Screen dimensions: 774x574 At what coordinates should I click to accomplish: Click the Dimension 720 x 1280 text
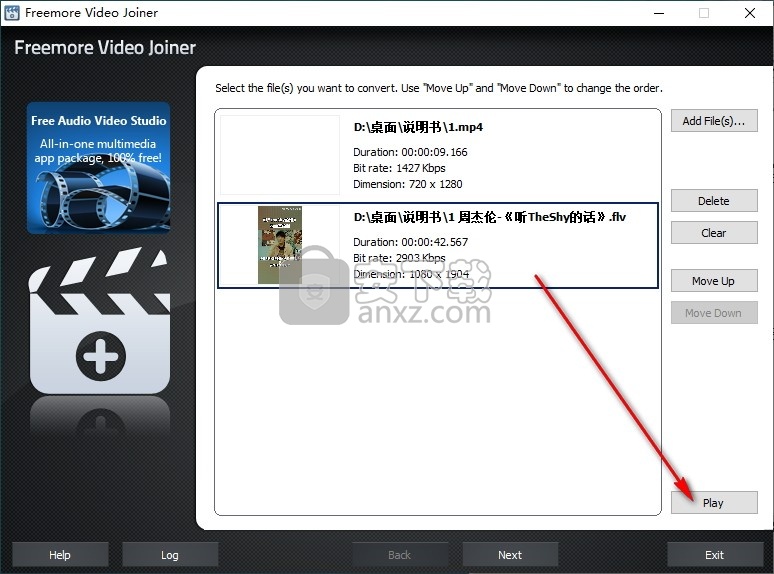(x=408, y=184)
